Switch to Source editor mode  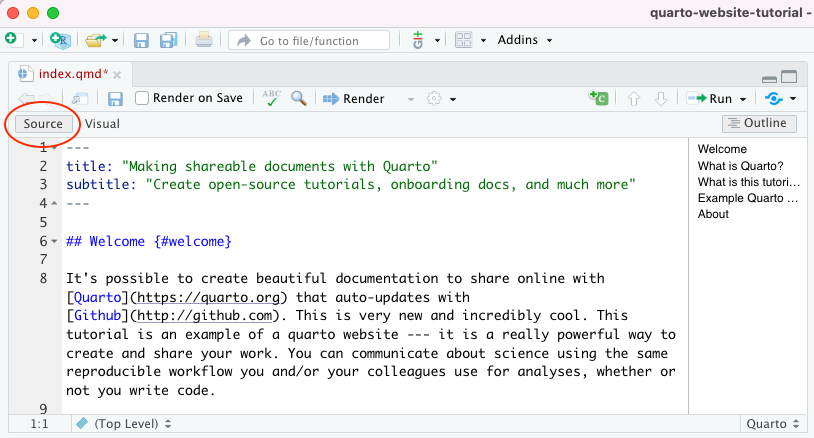pos(43,124)
